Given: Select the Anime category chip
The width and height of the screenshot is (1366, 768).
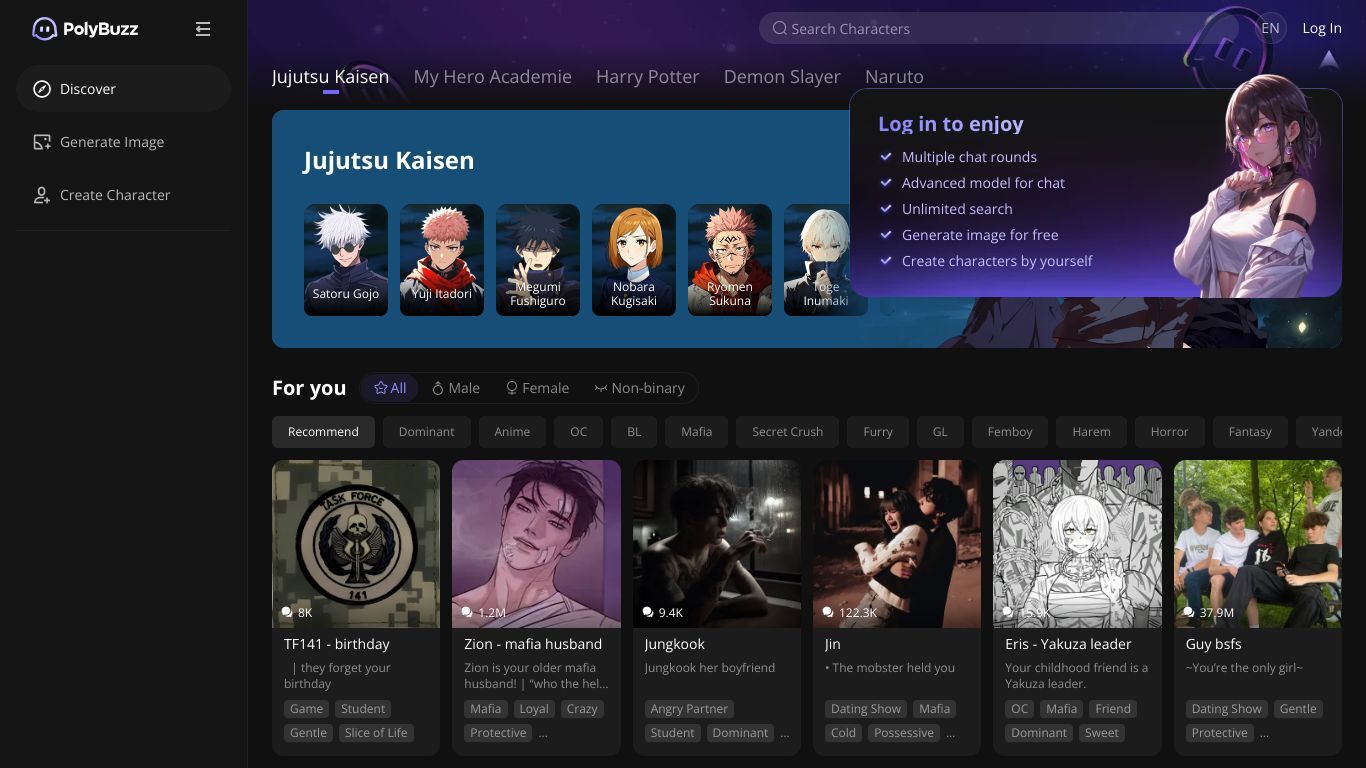Looking at the screenshot, I should 512,432.
